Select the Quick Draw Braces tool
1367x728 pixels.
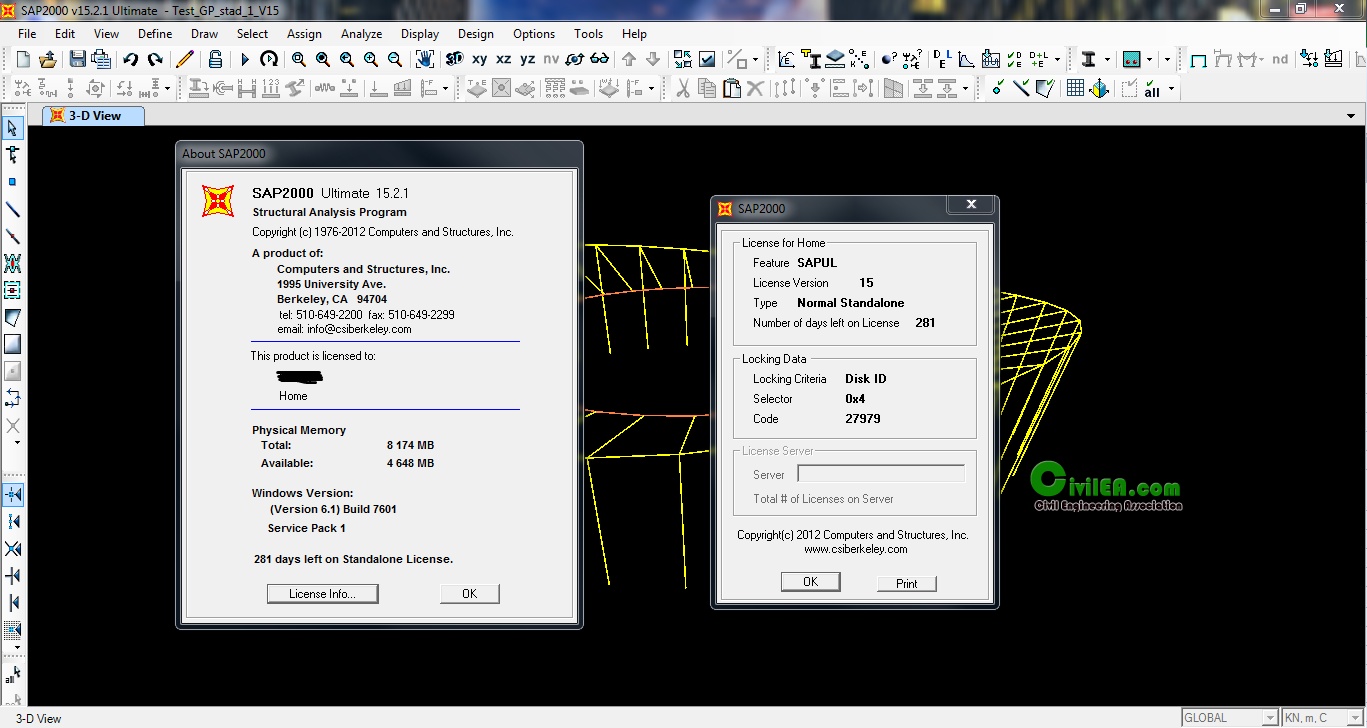tap(13, 264)
